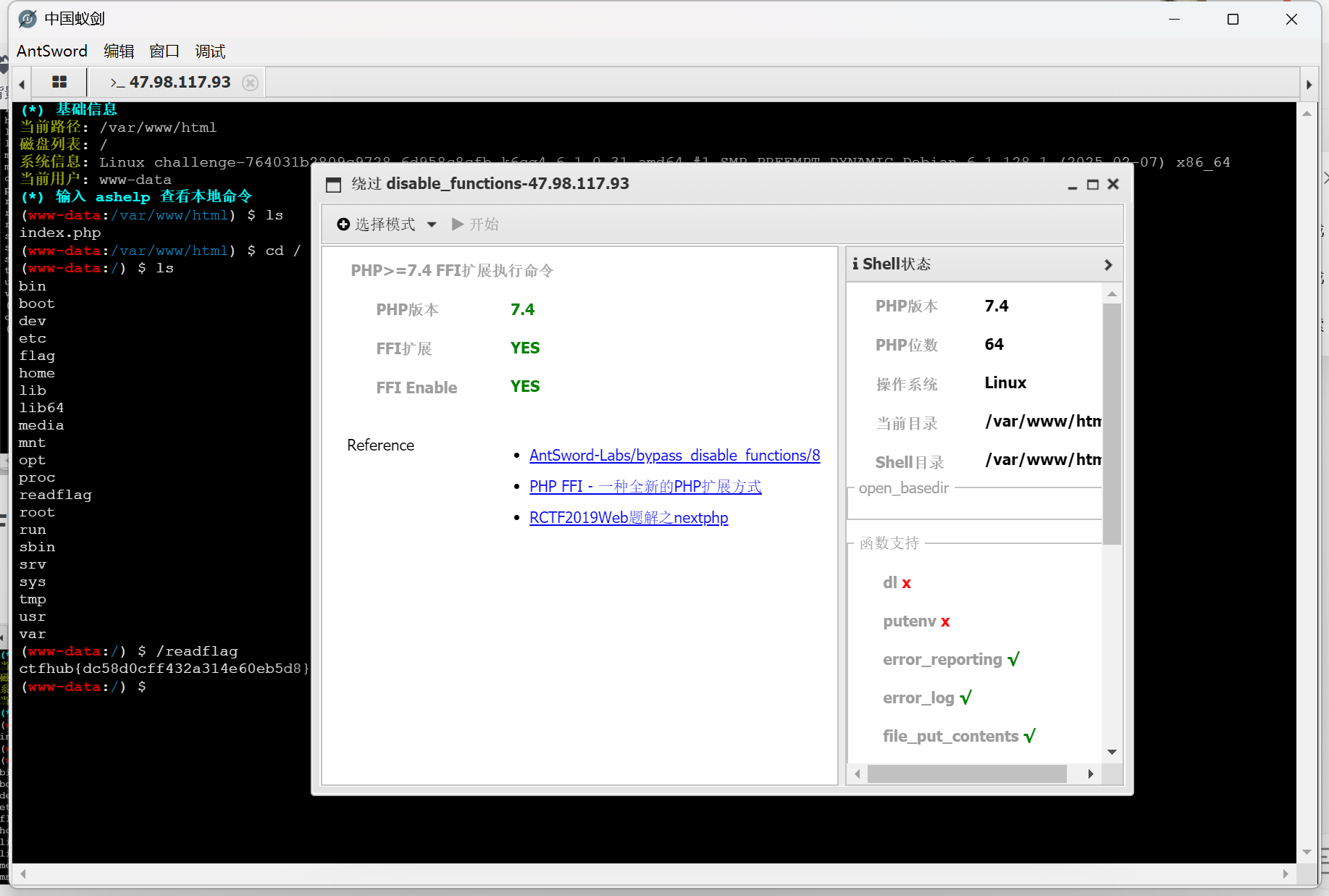Click the 'index.php' terminal output
Viewport: 1329px width, 896px height.
point(60,233)
